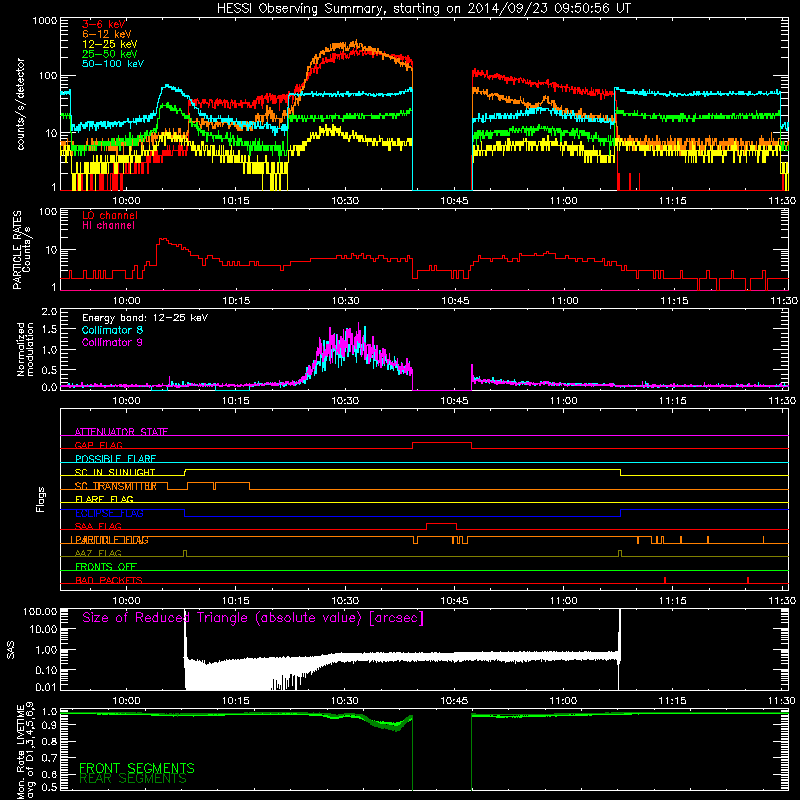Select the REAR SEGMENTS legend label
Image resolution: width=800 pixels, height=800 pixels.
tap(133, 779)
